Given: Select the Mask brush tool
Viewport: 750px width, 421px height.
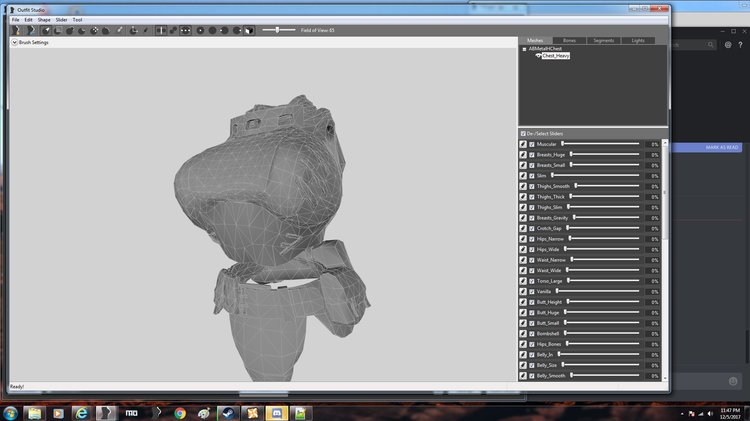Looking at the screenshot, I should 58,30.
